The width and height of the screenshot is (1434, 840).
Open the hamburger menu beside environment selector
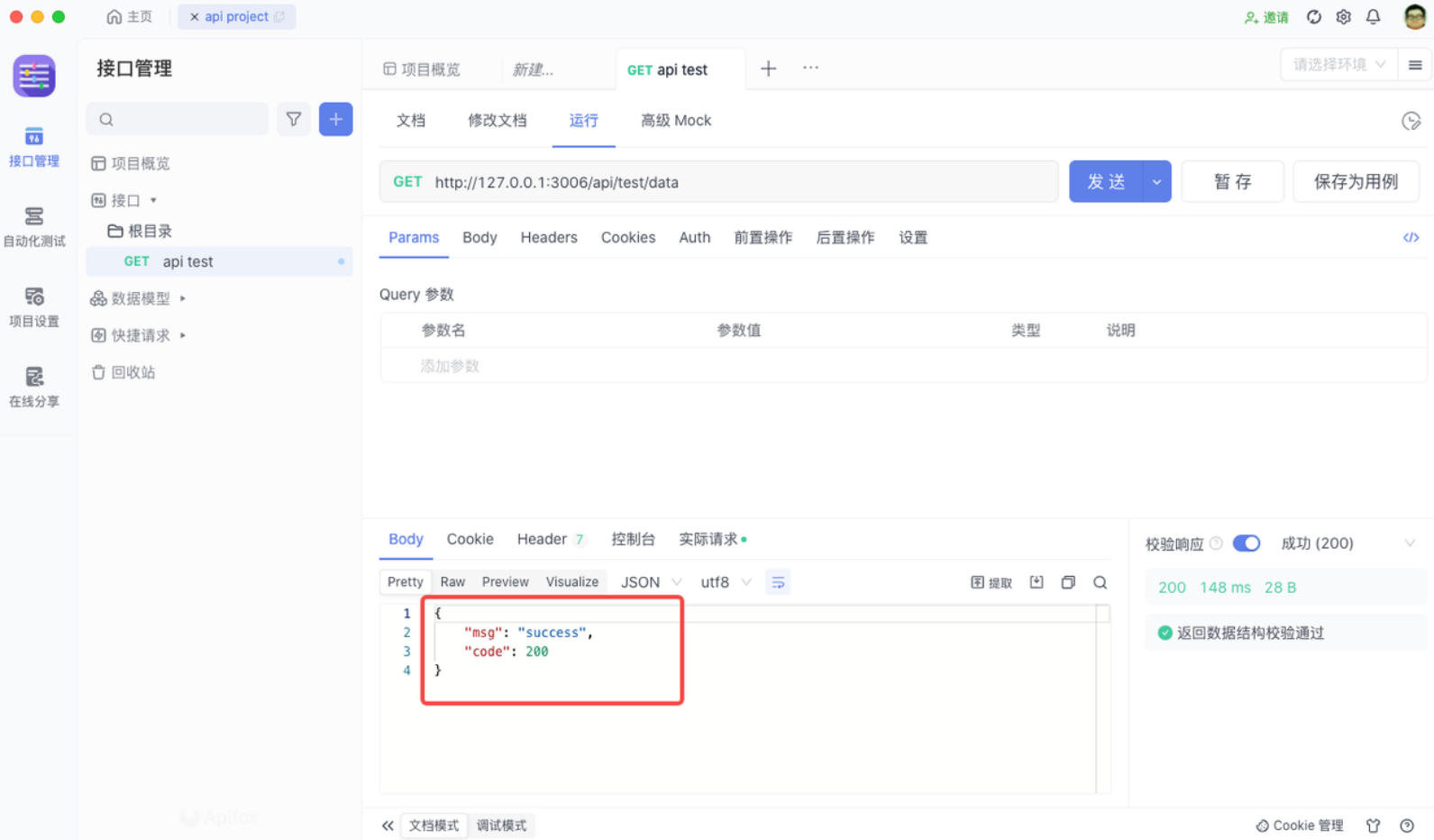pyautogui.click(x=1415, y=65)
